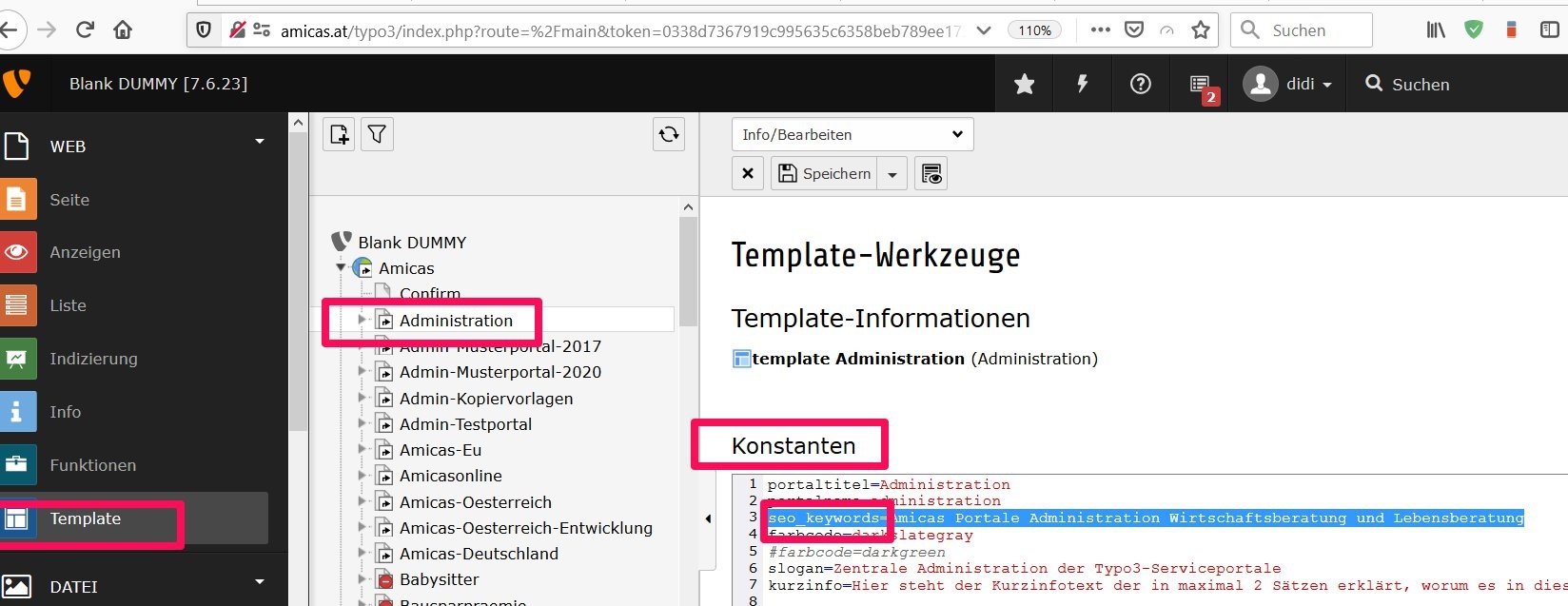Bookmark this page with star icon
The width and height of the screenshot is (1568, 606).
[x=1201, y=30]
